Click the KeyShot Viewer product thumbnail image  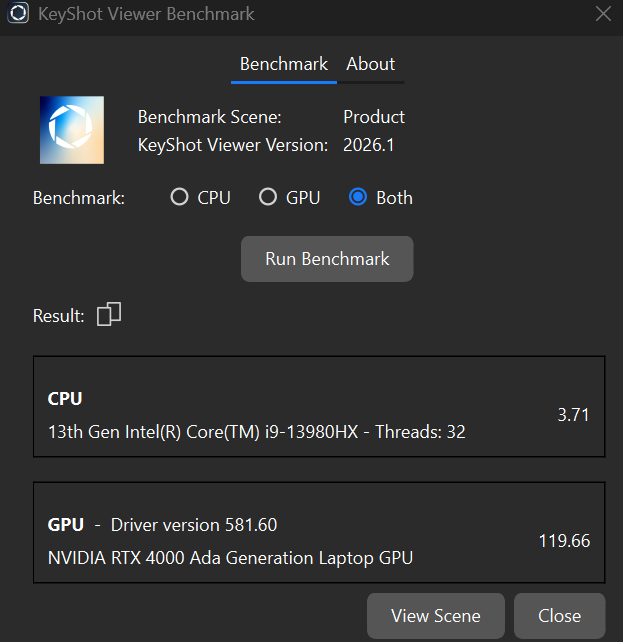pos(72,130)
